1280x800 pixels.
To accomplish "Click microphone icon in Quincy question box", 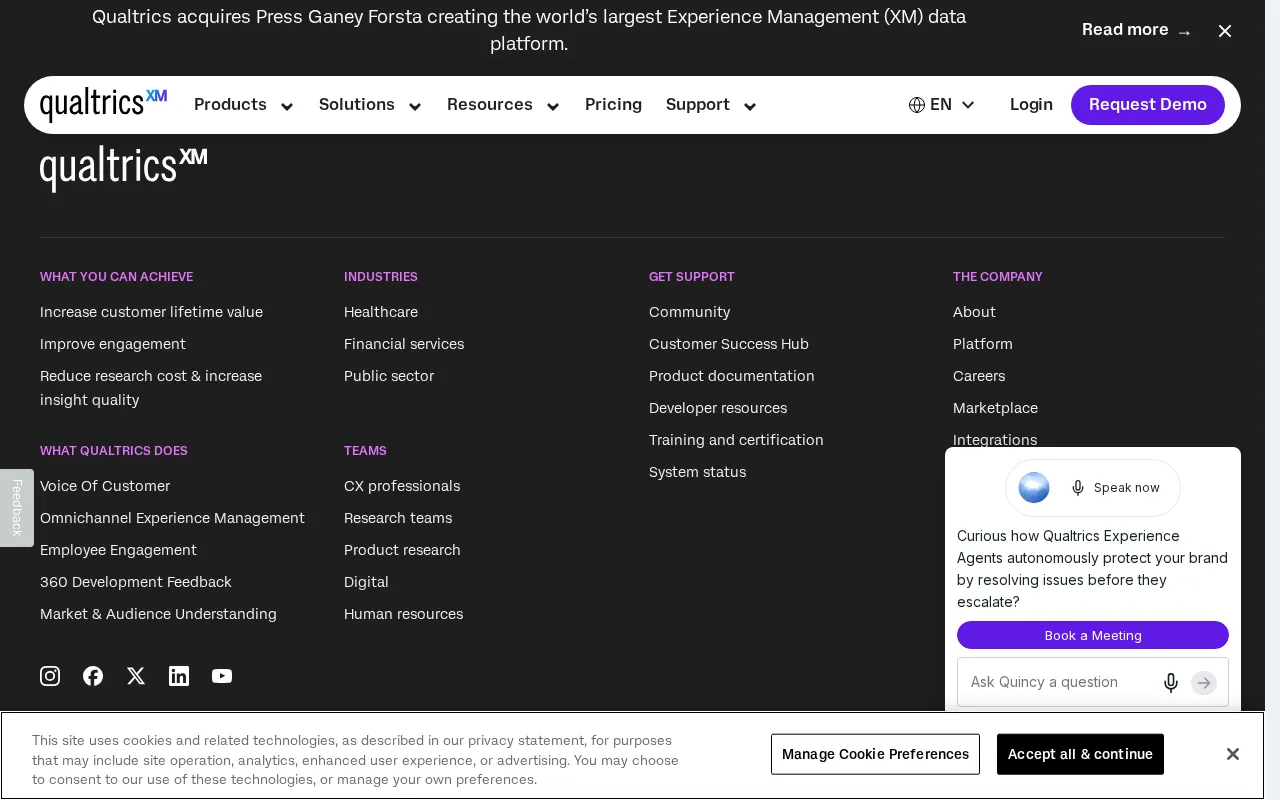I will tap(1171, 683).
